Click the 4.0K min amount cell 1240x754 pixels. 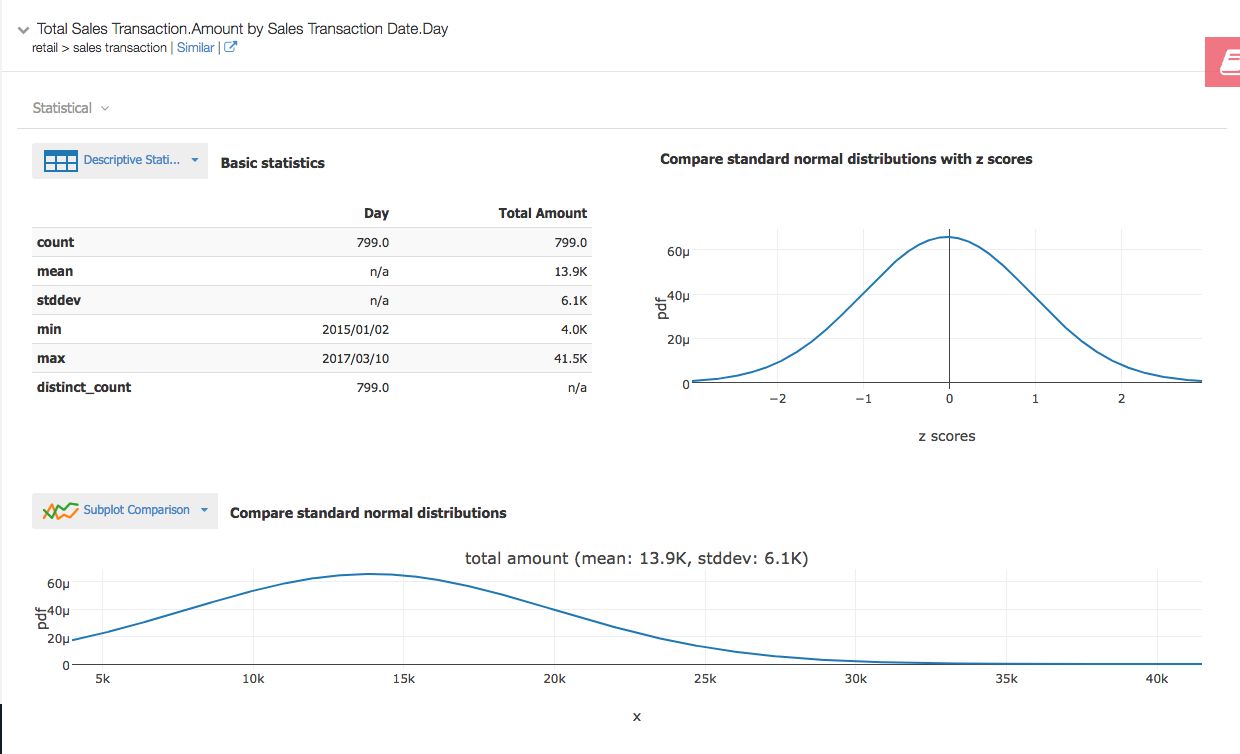[x=574, y=329]
